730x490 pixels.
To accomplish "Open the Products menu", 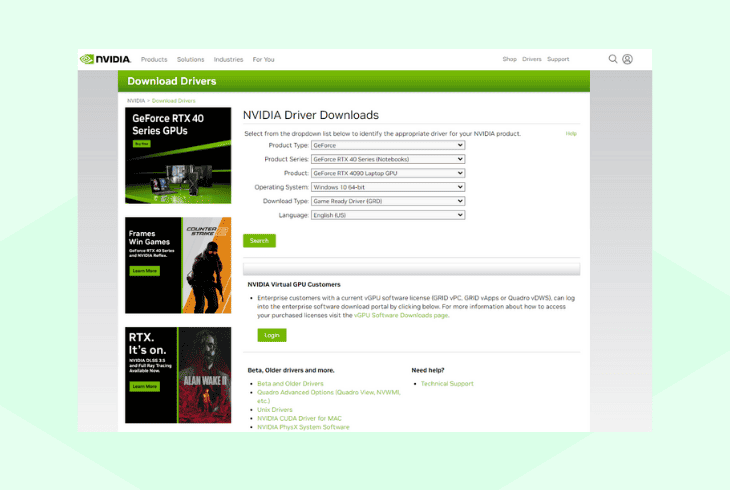I will [154, 60].
